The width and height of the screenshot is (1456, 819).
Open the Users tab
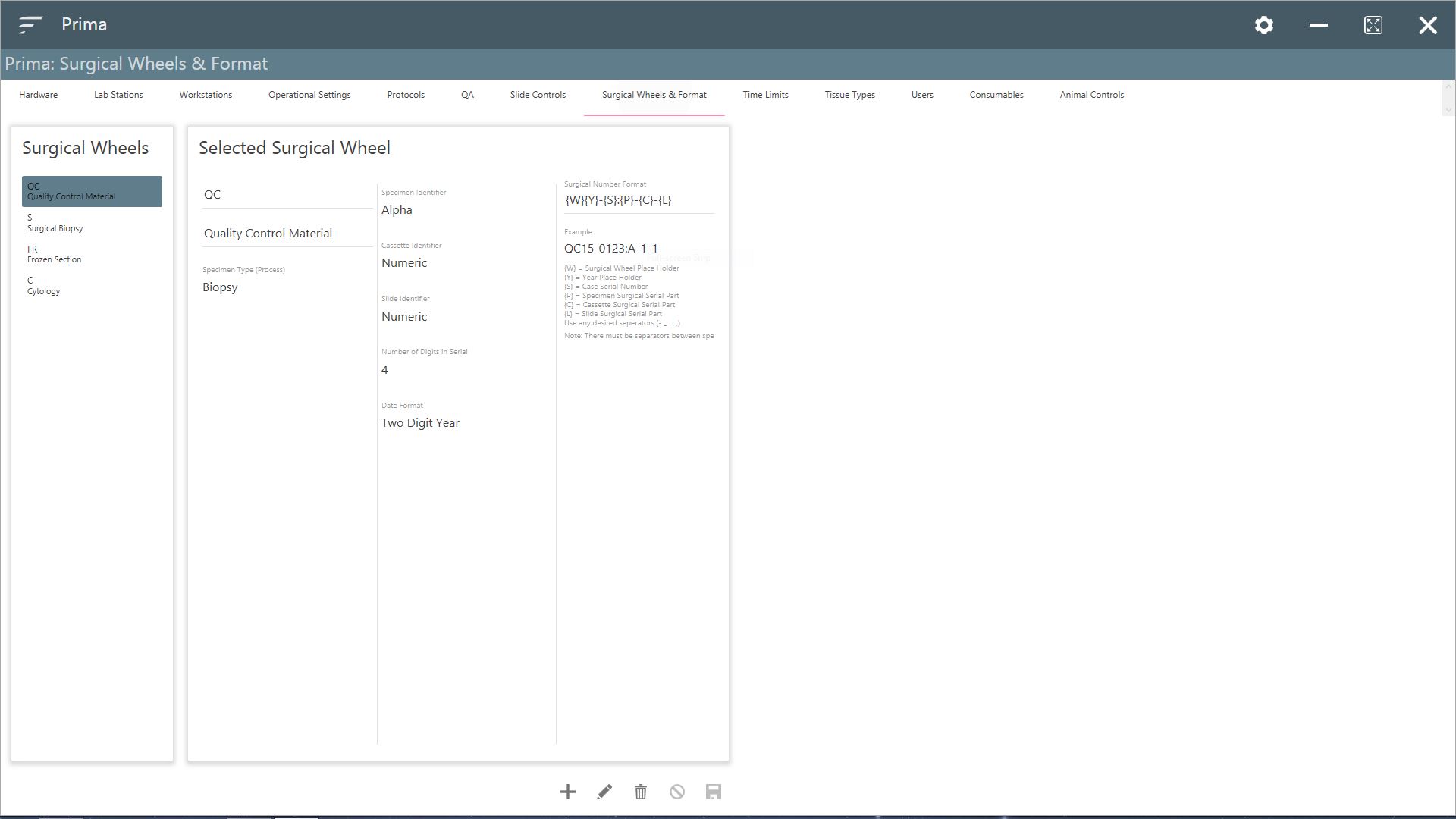point(922,95)
